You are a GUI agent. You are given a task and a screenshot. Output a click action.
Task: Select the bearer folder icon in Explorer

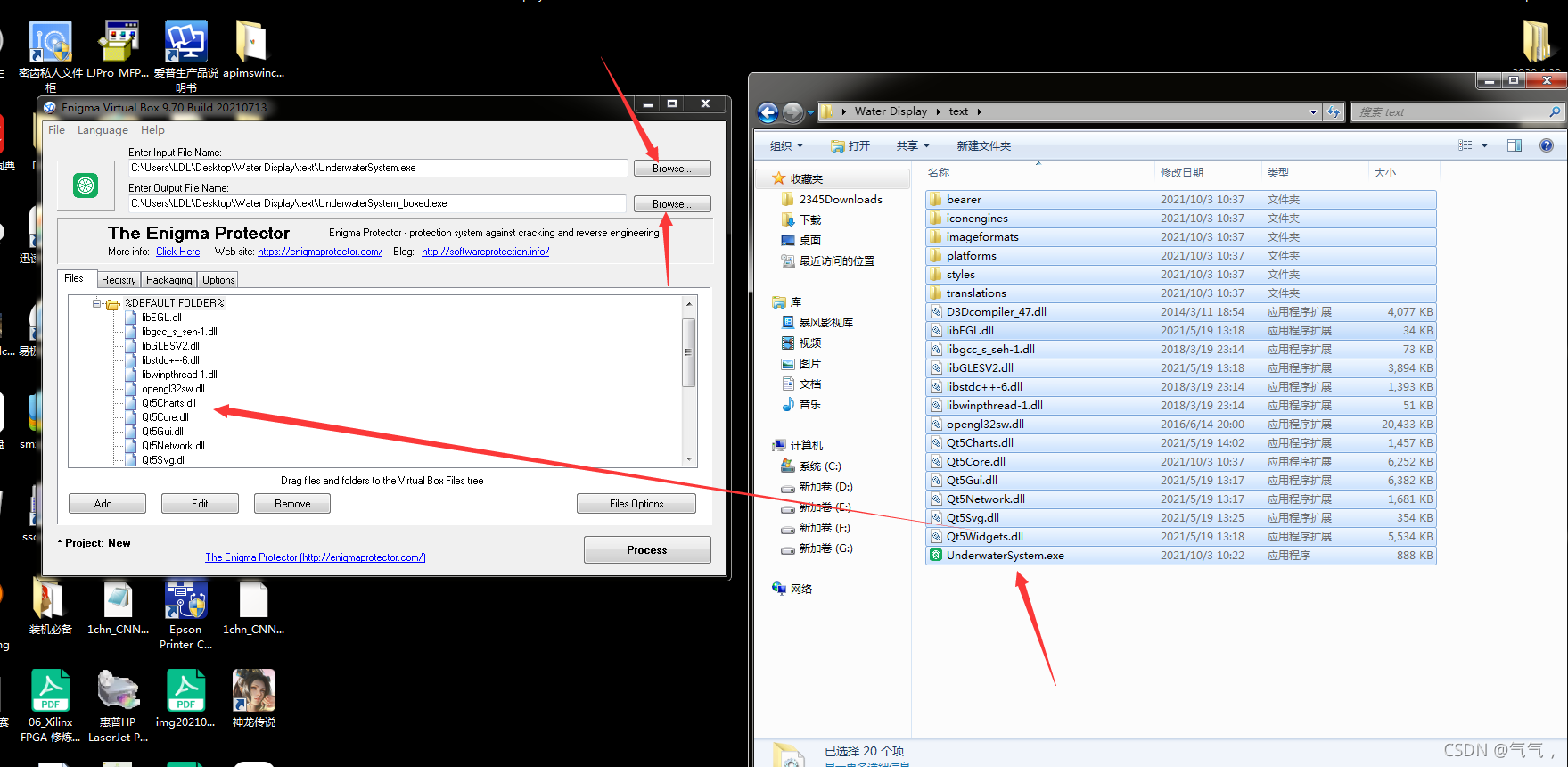click(x=936, y=199)
